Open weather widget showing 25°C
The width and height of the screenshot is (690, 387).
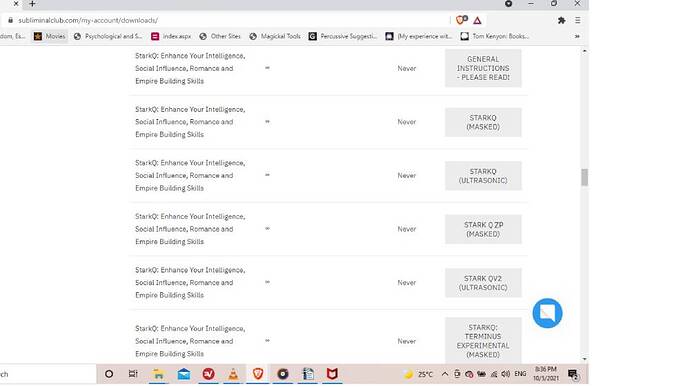coord(418,374)
